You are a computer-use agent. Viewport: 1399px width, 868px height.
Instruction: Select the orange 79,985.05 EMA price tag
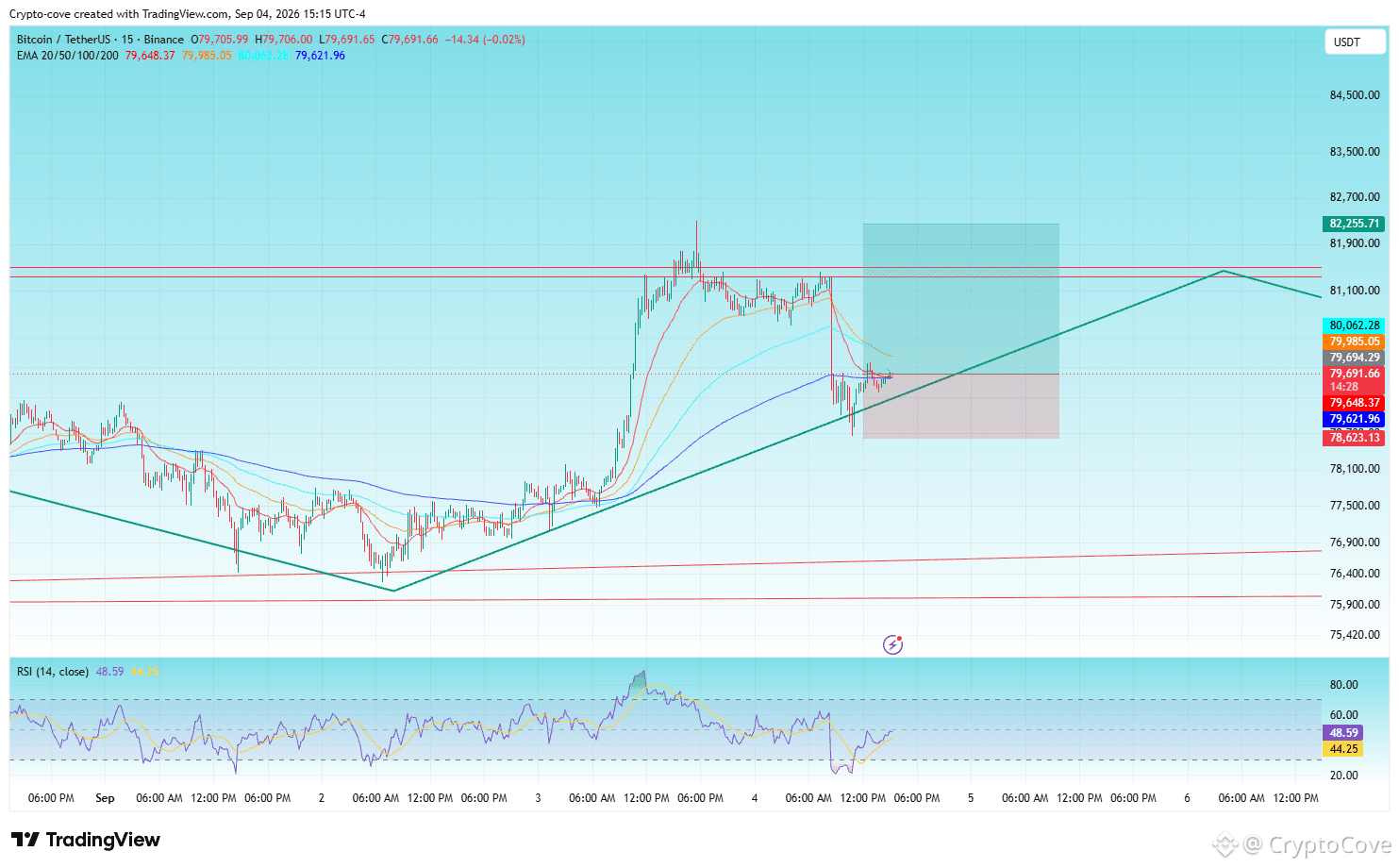[1354, 342]
